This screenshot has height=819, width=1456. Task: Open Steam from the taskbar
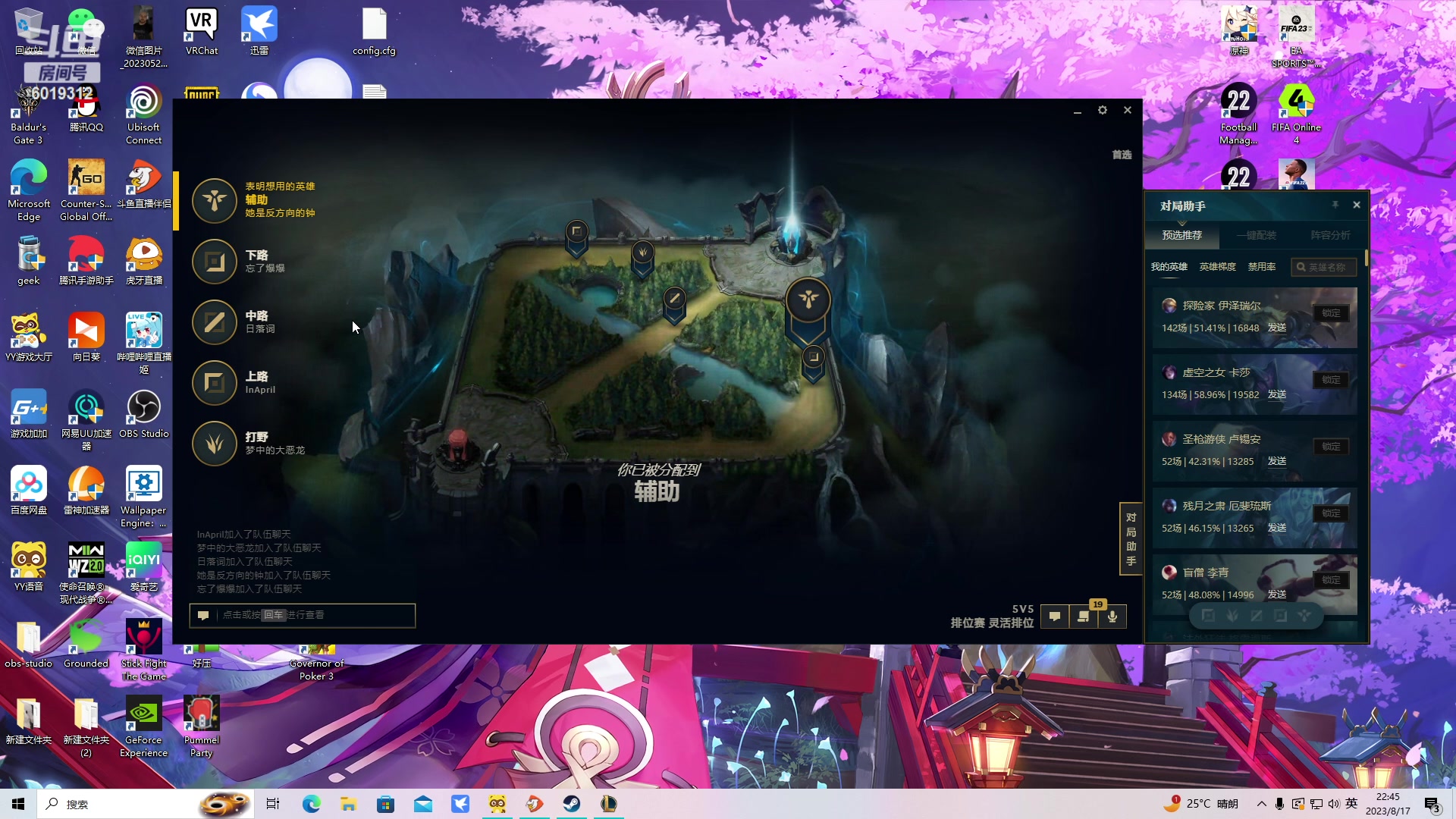572,804
